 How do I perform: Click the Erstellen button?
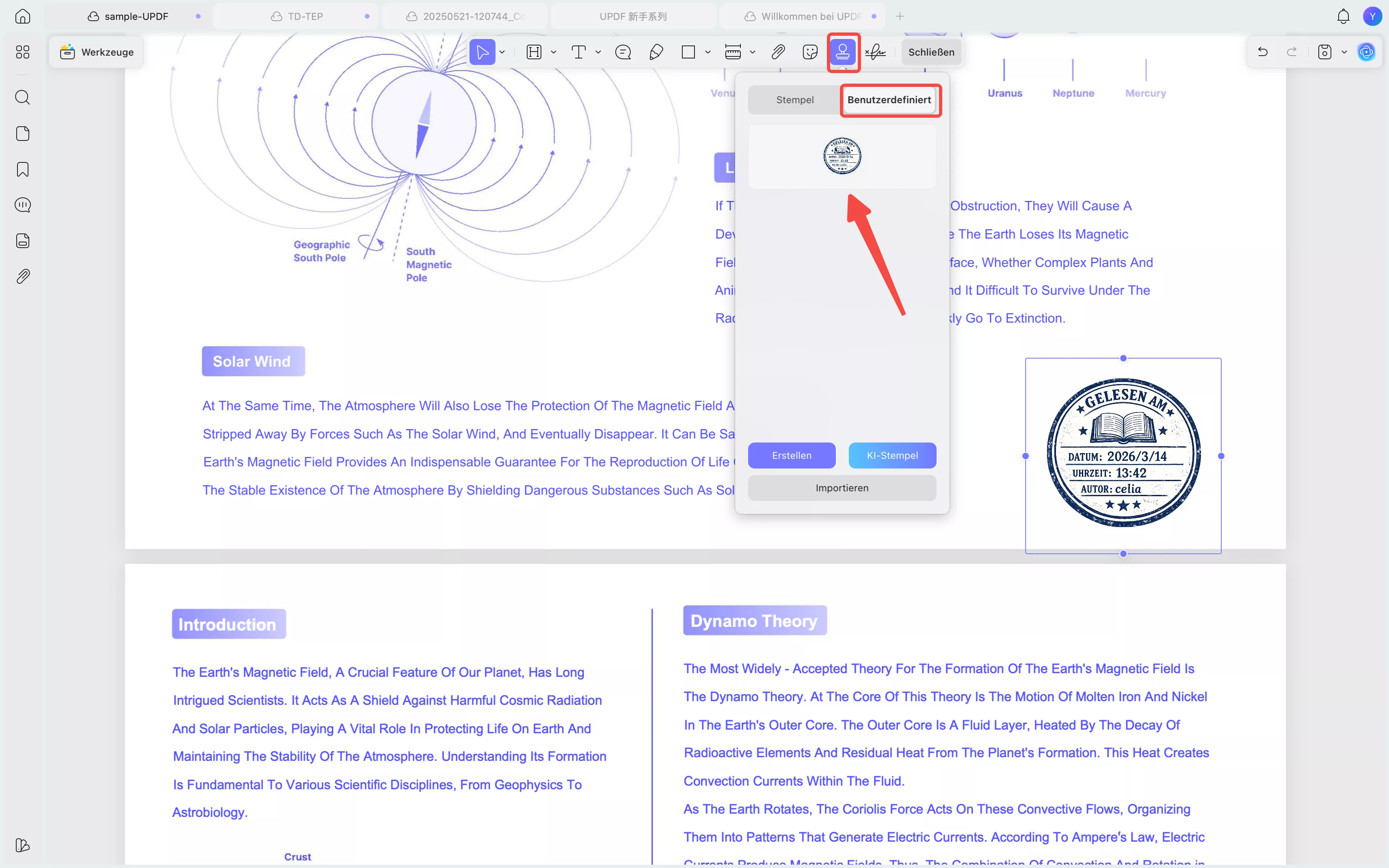[x=791, y=455]
